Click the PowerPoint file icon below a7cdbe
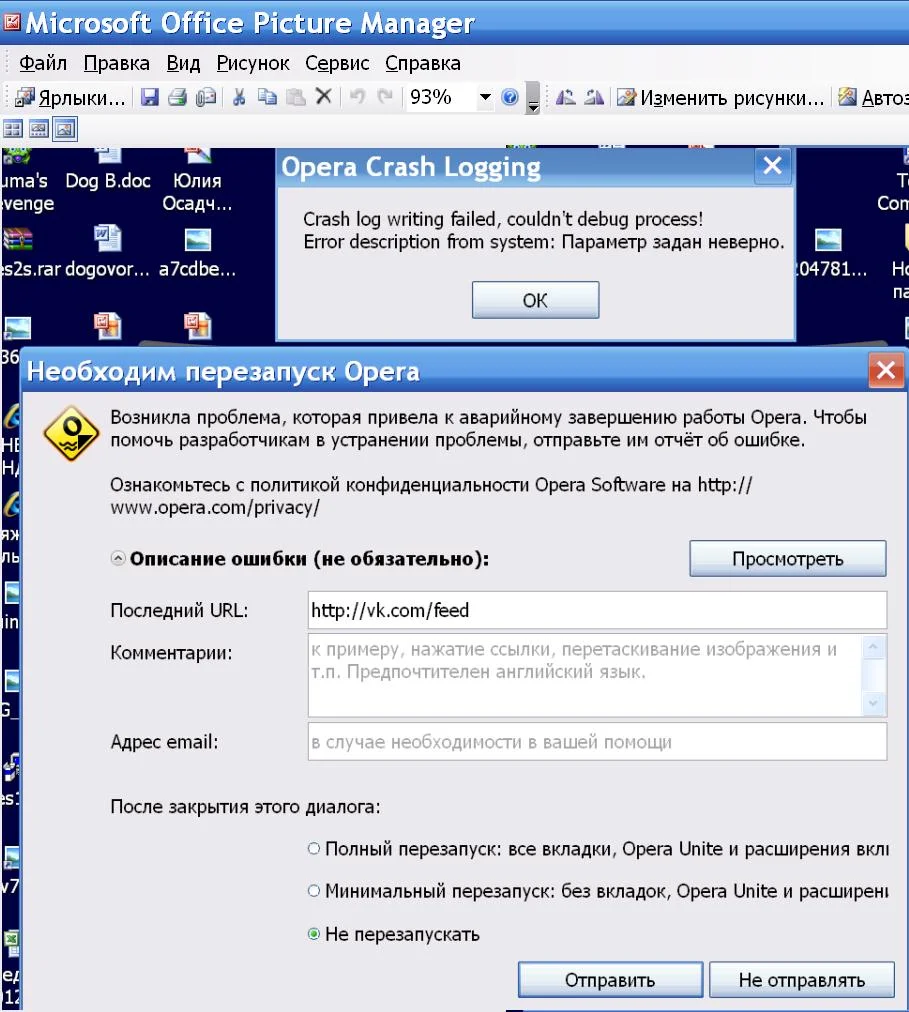 198,325
